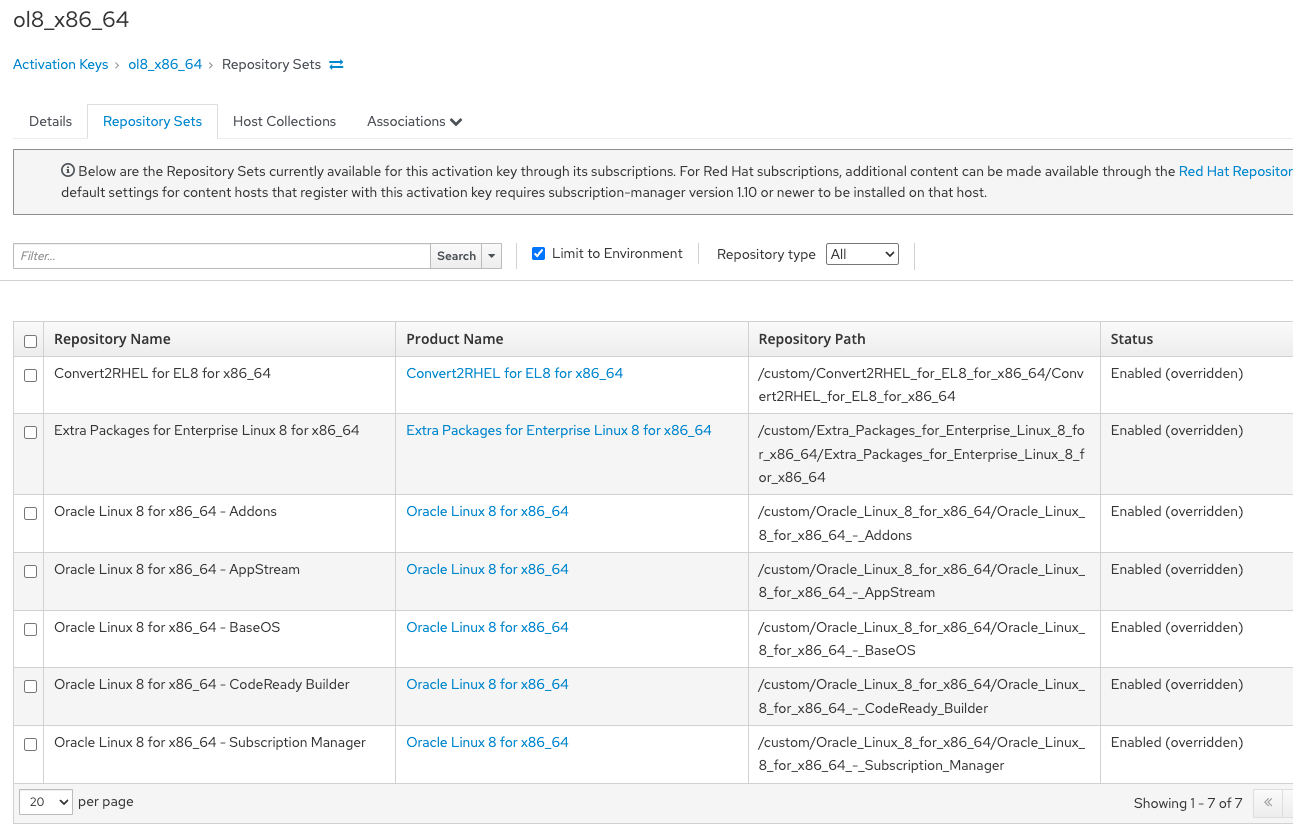Screen dimensions: 1293x836
Task: Select the Repository Sets tab
Action: pyautogui.click(x=152, y=121)
